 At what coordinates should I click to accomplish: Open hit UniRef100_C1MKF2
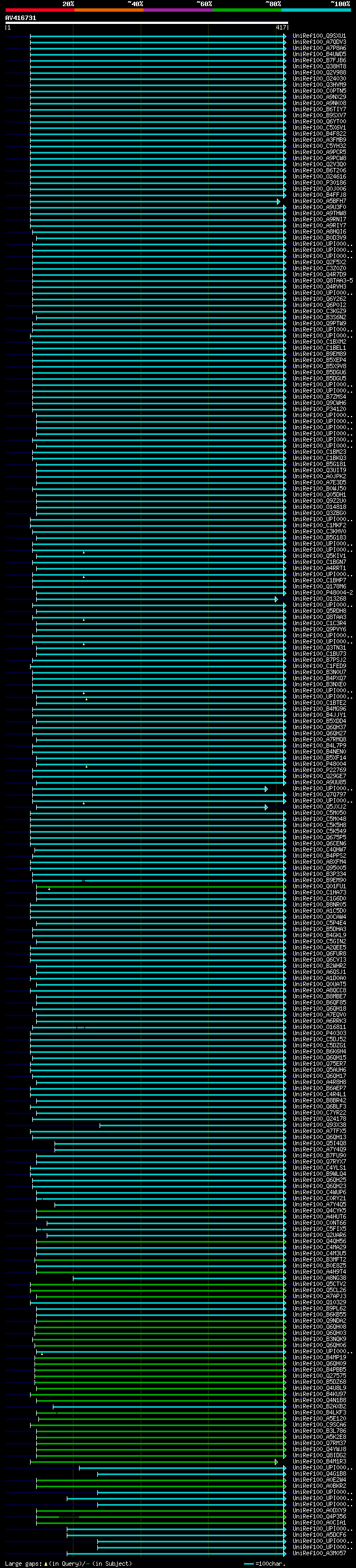point(319,525)
